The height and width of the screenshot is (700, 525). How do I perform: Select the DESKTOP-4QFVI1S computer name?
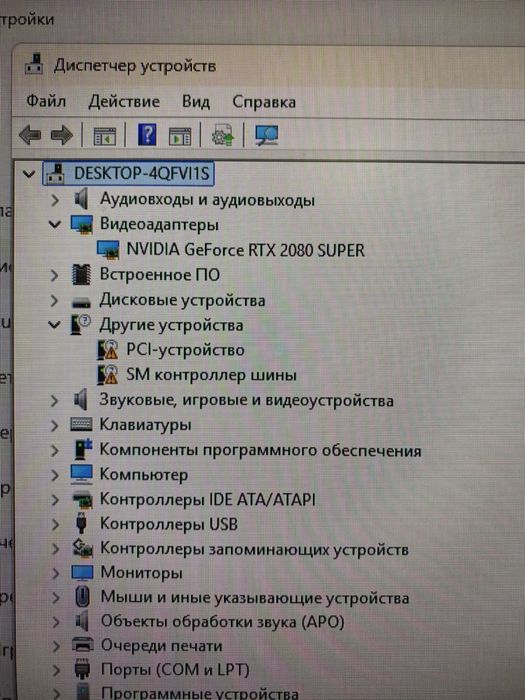(142, 173)
